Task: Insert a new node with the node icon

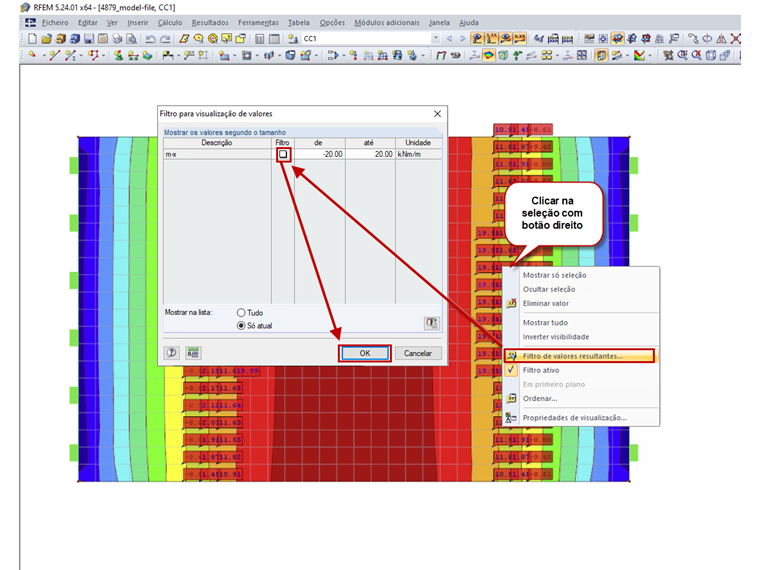Action: 32,56
